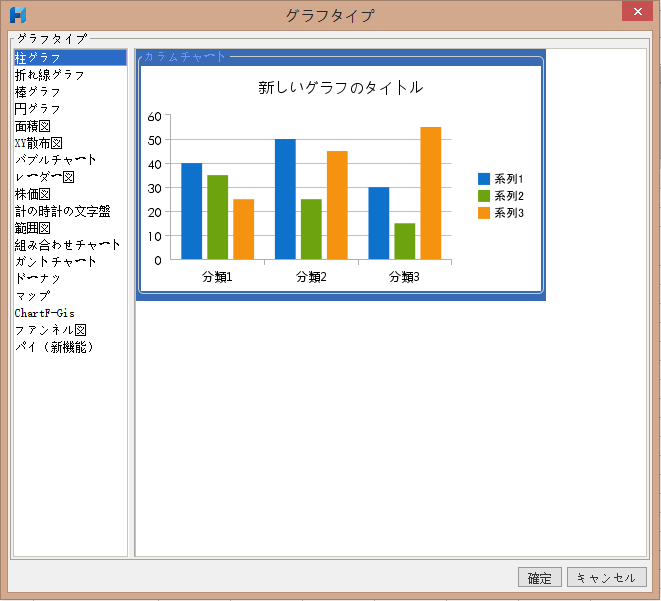Click the 分類2 axis label
The image size is (661, 601).
pos(311,277)
